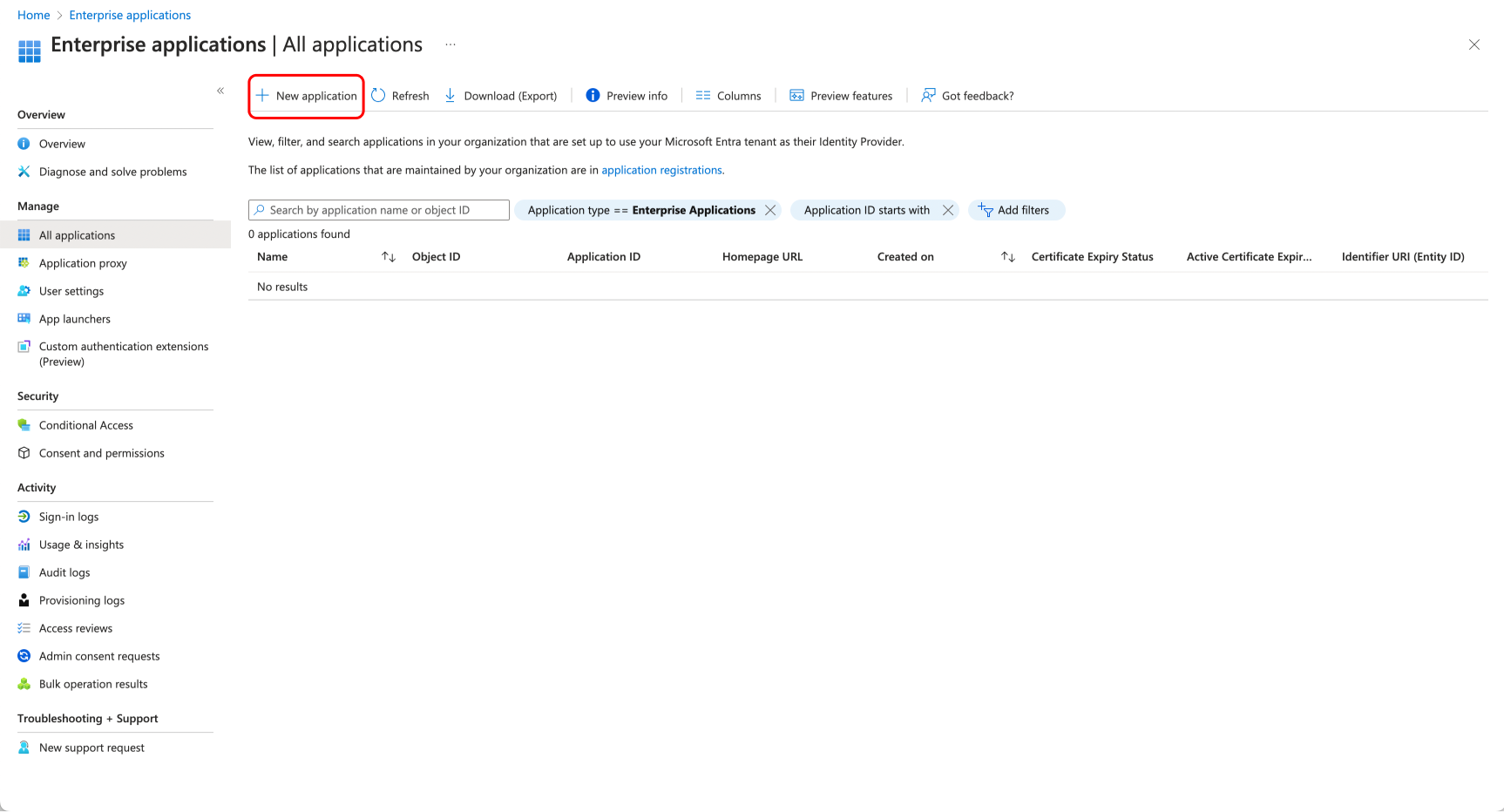Image resolution: width=1504 pixels, height=812 pixels.
Task: Open the ellipsis menu beside All applications title
Action: [451, 44]
